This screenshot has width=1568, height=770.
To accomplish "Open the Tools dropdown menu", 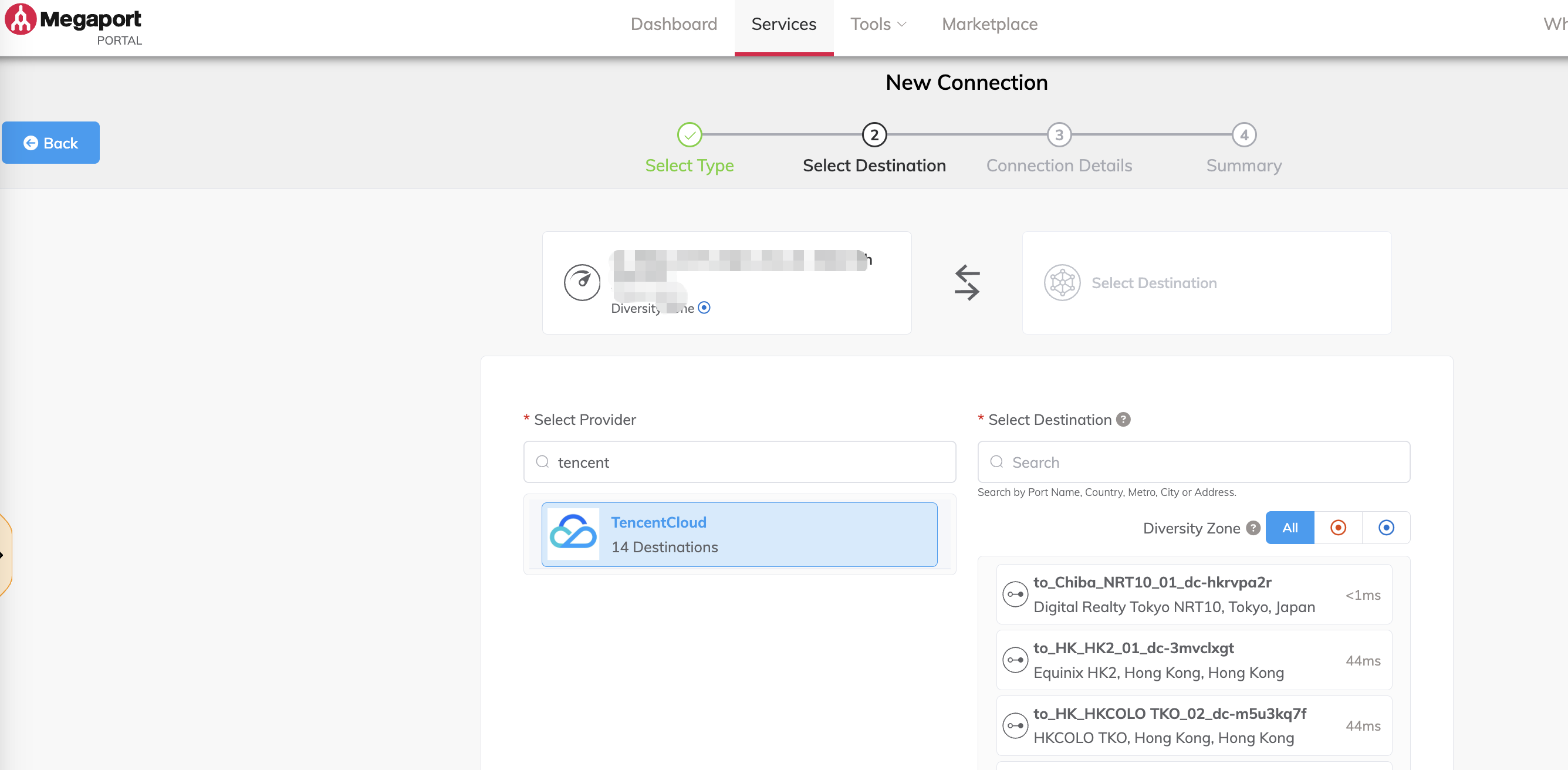I will (x=878, y=24).
